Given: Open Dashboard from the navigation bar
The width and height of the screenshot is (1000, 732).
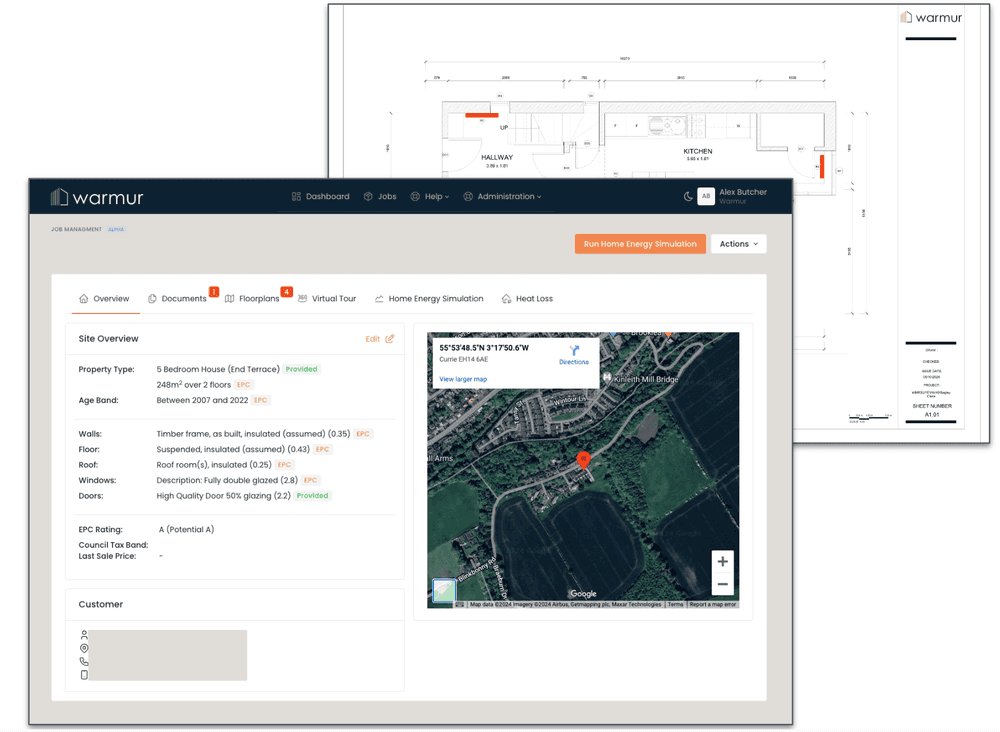Looking at the screenshot, I should click(x=320, y=197).
